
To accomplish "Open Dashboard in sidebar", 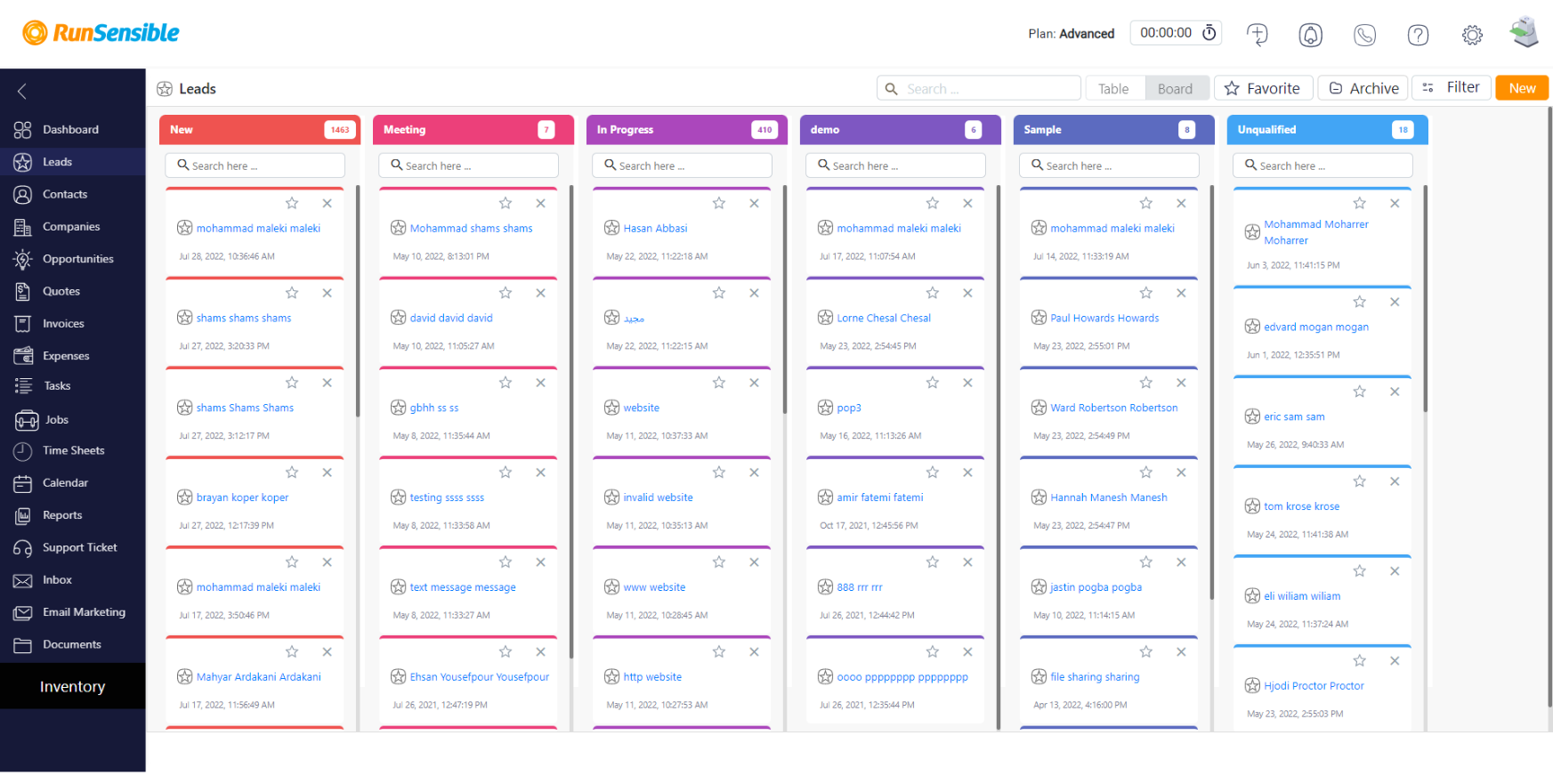I will point(72,130).
